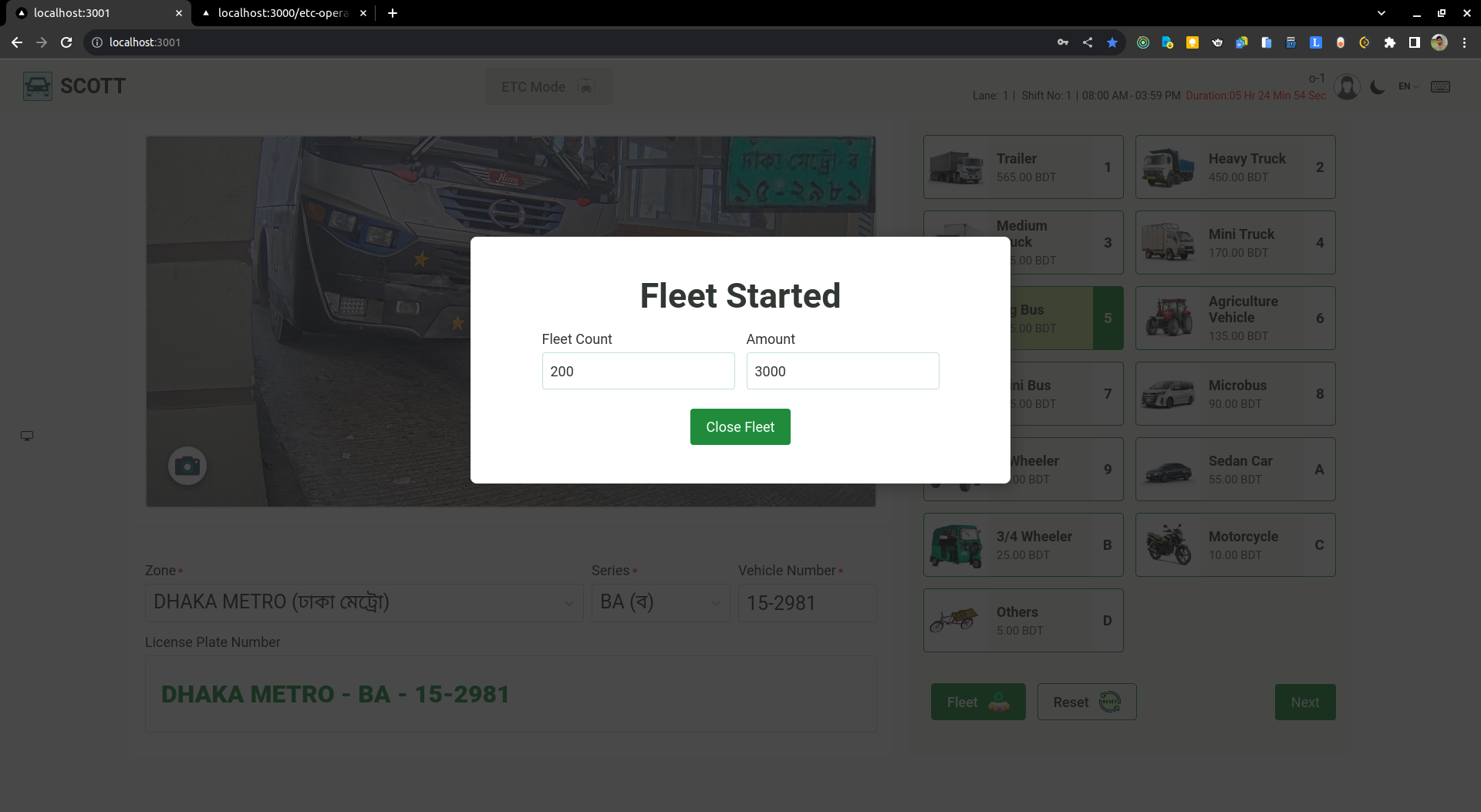Click the SCOTT car logo icon
The width and height of the screenshot is (1481, 812).
click(x=38, y=86)
